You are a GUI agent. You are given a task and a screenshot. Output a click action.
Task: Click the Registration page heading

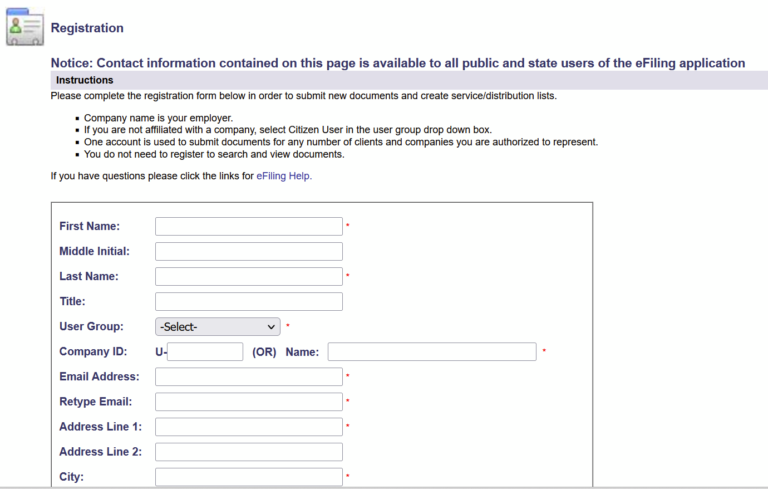pyautogui.click(x=87, y=28)
